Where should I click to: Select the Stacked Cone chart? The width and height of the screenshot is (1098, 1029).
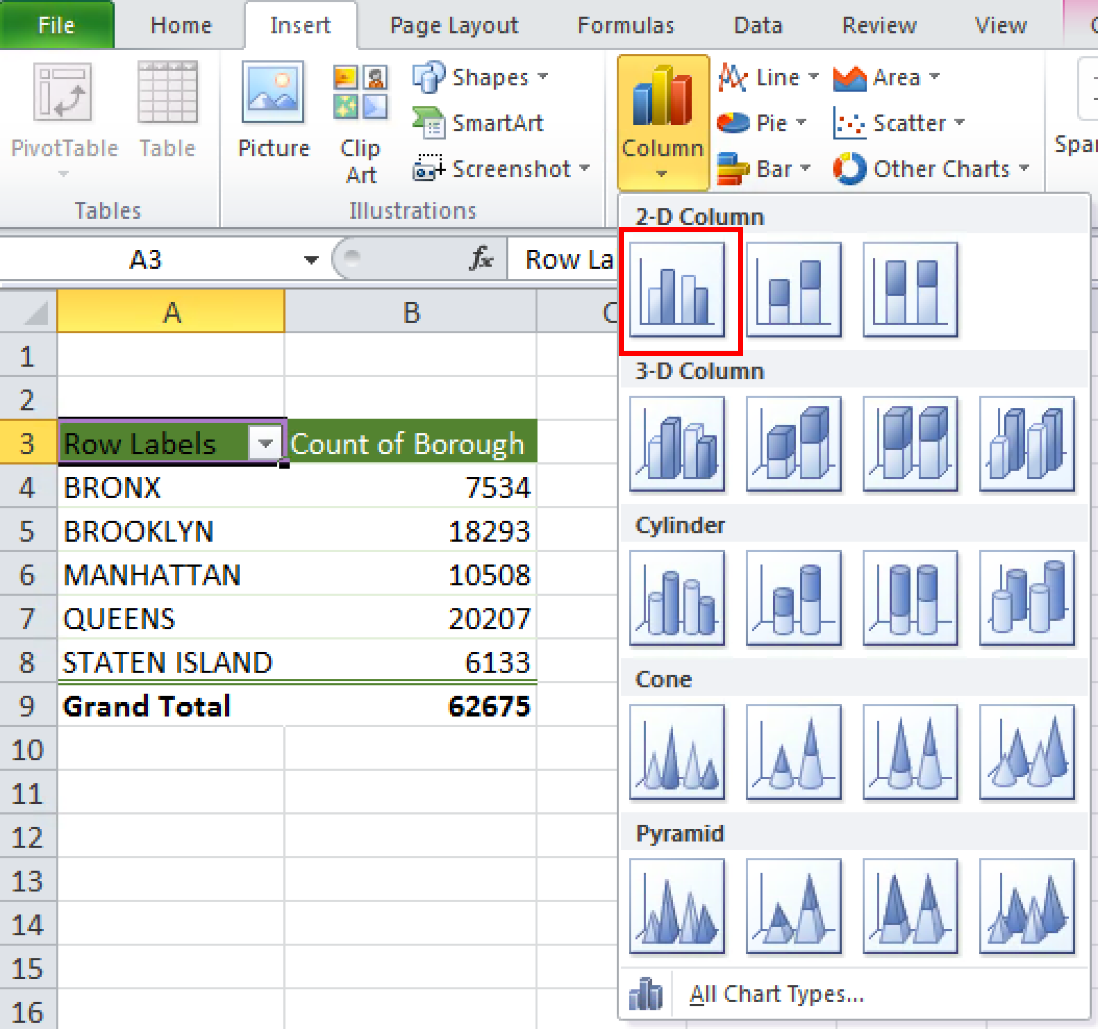point(793,752)
